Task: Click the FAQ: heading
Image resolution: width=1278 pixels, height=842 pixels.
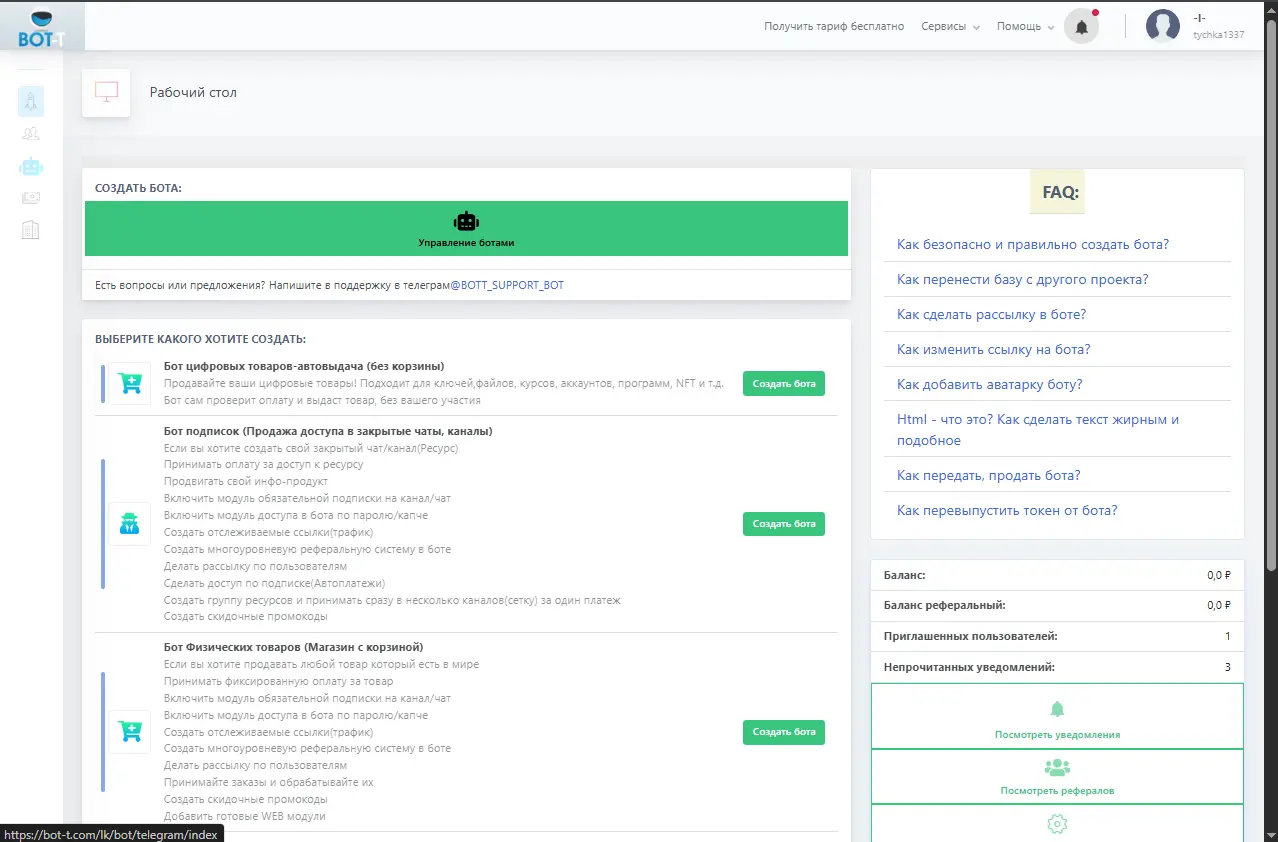Action: click(1060, 192)
